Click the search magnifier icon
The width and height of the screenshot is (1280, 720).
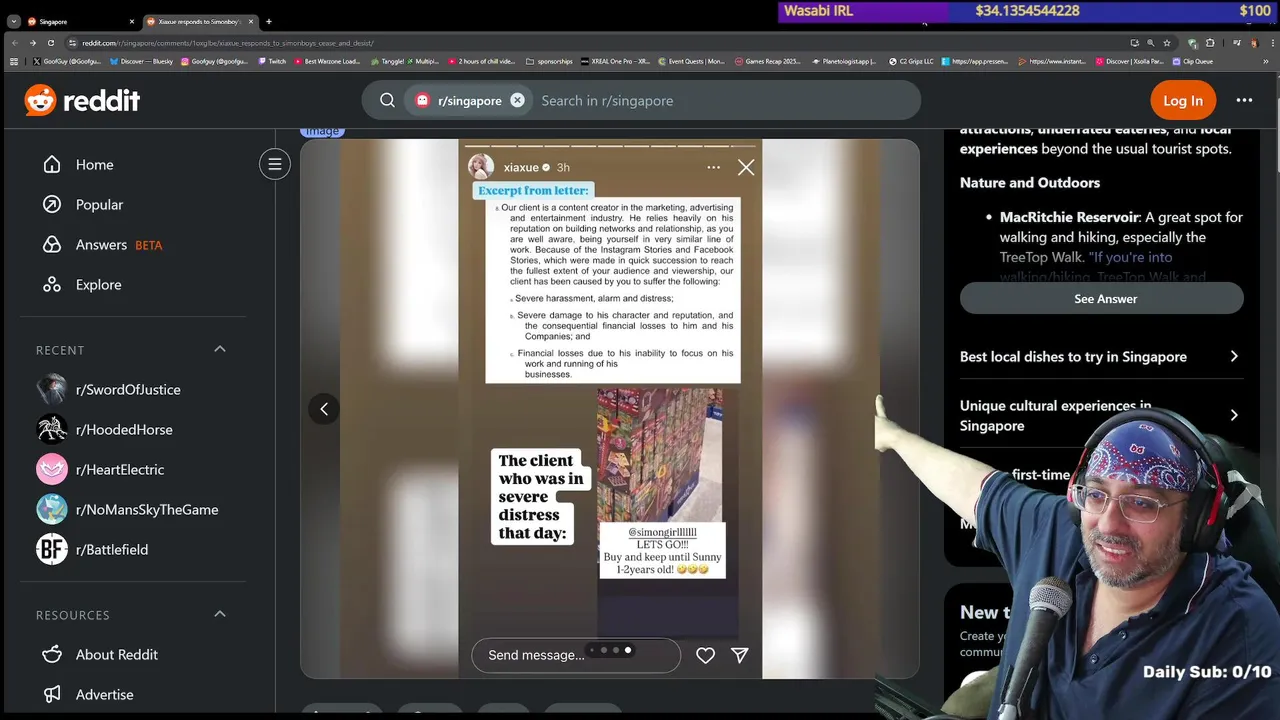coord(387,100)
